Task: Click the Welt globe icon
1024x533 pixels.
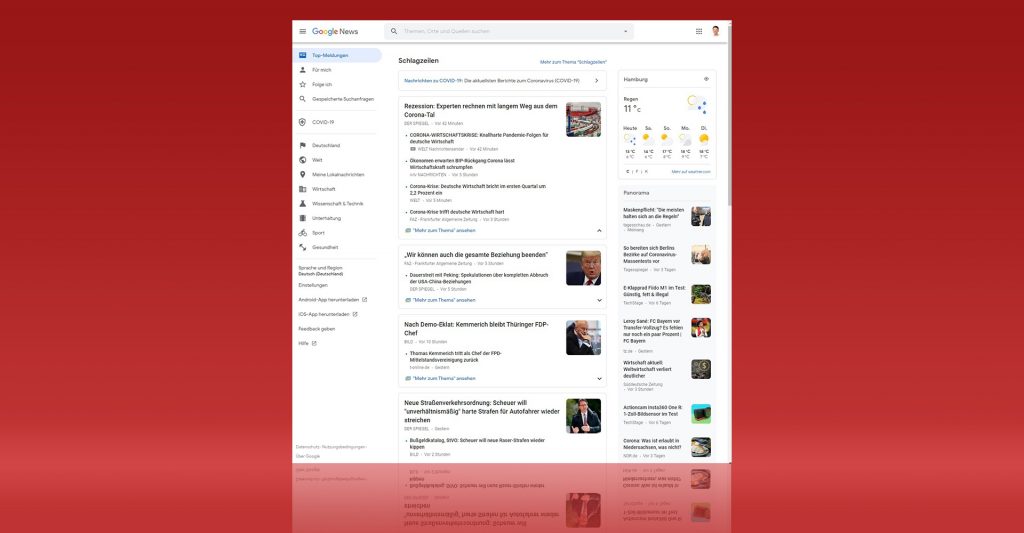Action: pyautogui.click(x=302, y=160)
